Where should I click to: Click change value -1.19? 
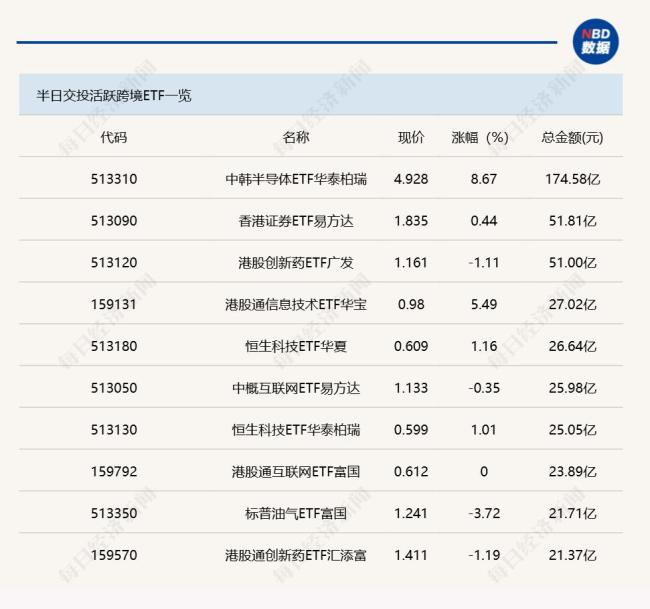[484, 555]
